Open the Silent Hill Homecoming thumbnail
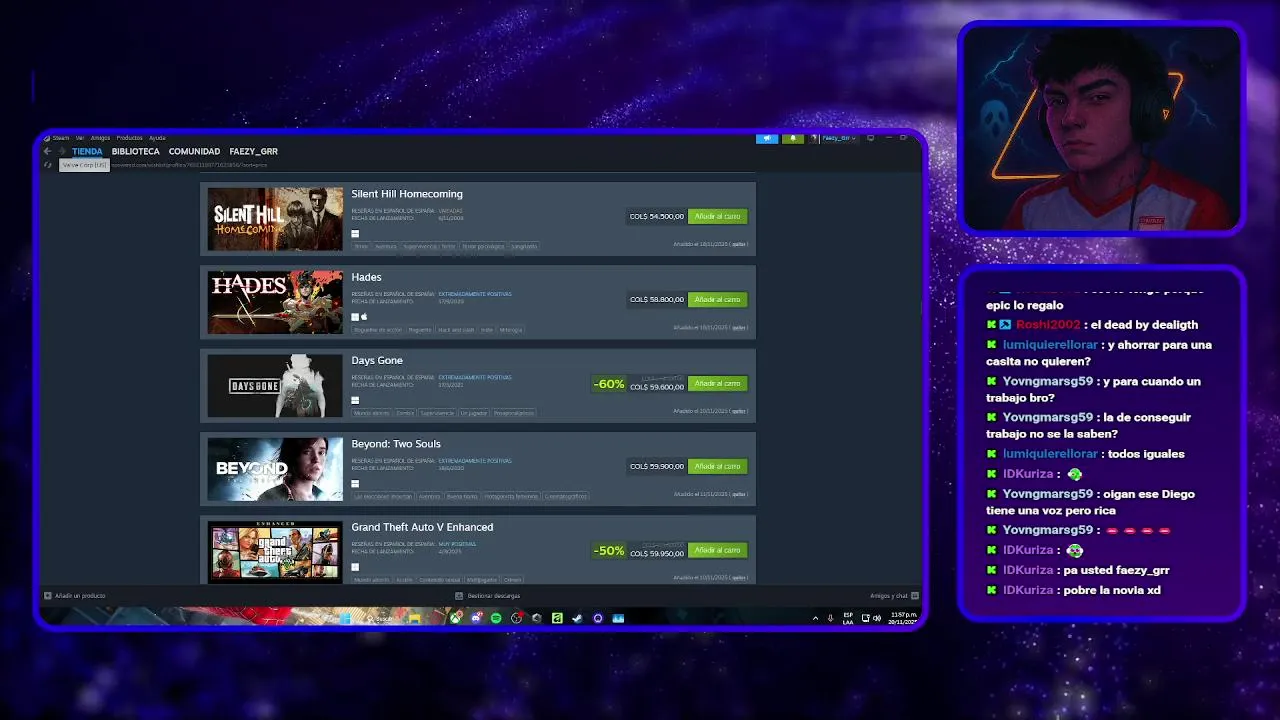Image resolution: width=1280 pixels, height=720 pixels. [275, 219]
